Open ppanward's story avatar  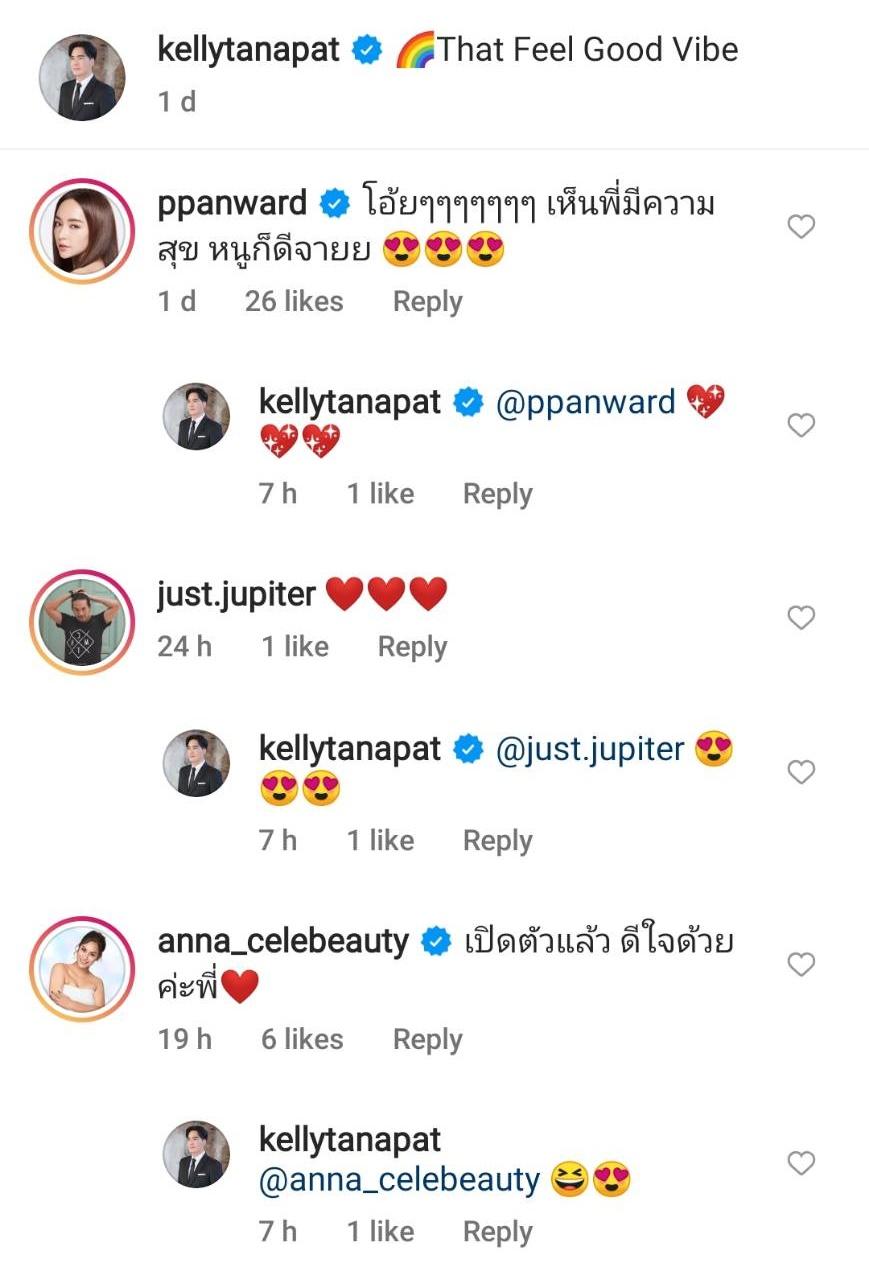[82, 231]
